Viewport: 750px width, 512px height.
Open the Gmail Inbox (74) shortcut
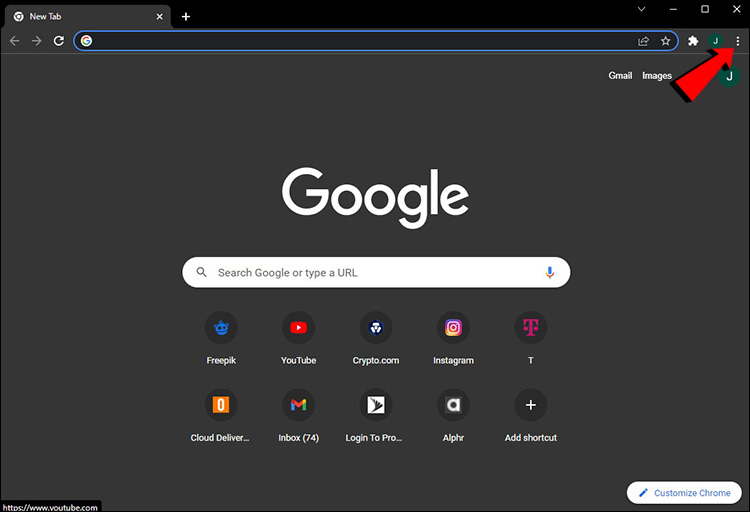pyautogui.click(x=298, y=416)
